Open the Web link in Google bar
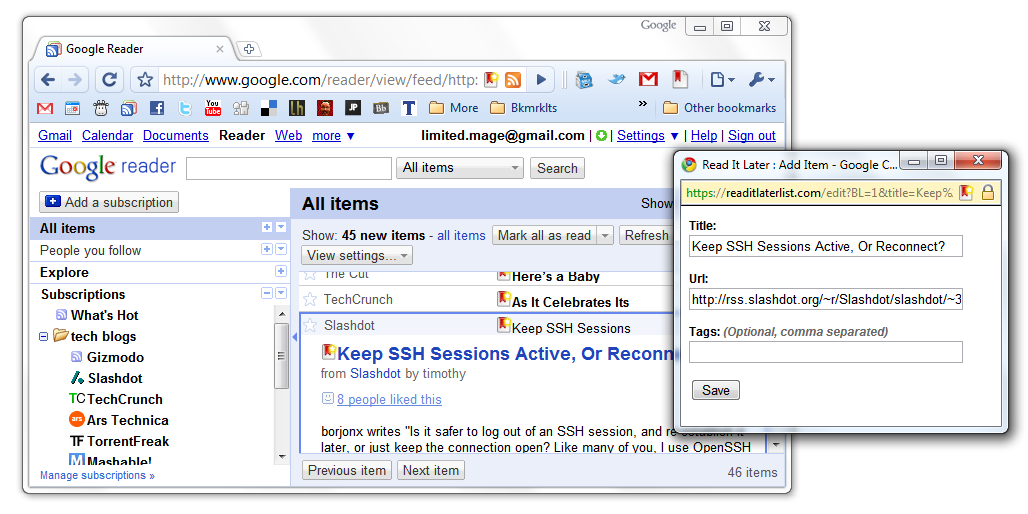 (288, 136)
